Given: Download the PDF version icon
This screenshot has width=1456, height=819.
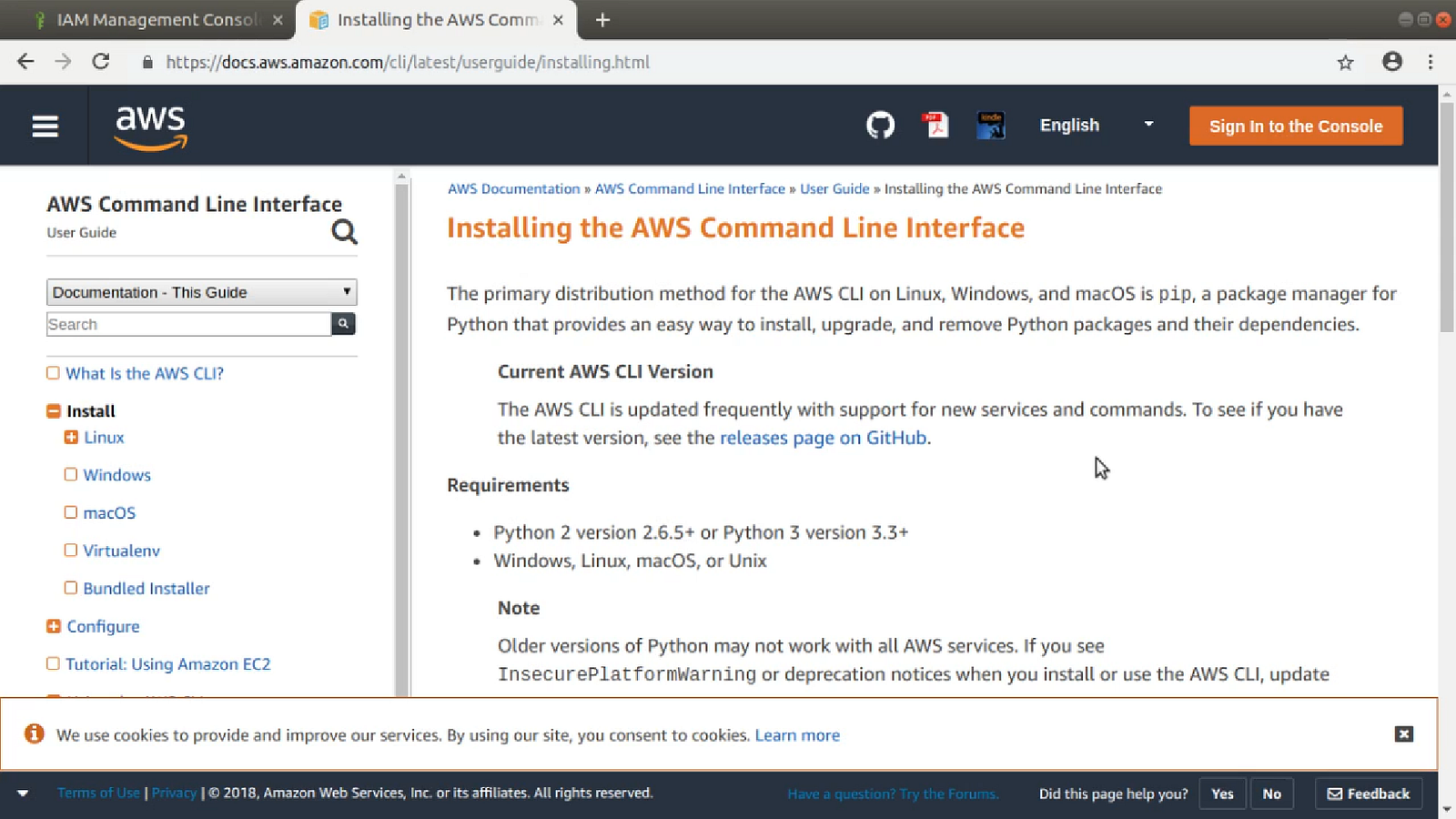Looking at the screenshot, I should [935, 125].
